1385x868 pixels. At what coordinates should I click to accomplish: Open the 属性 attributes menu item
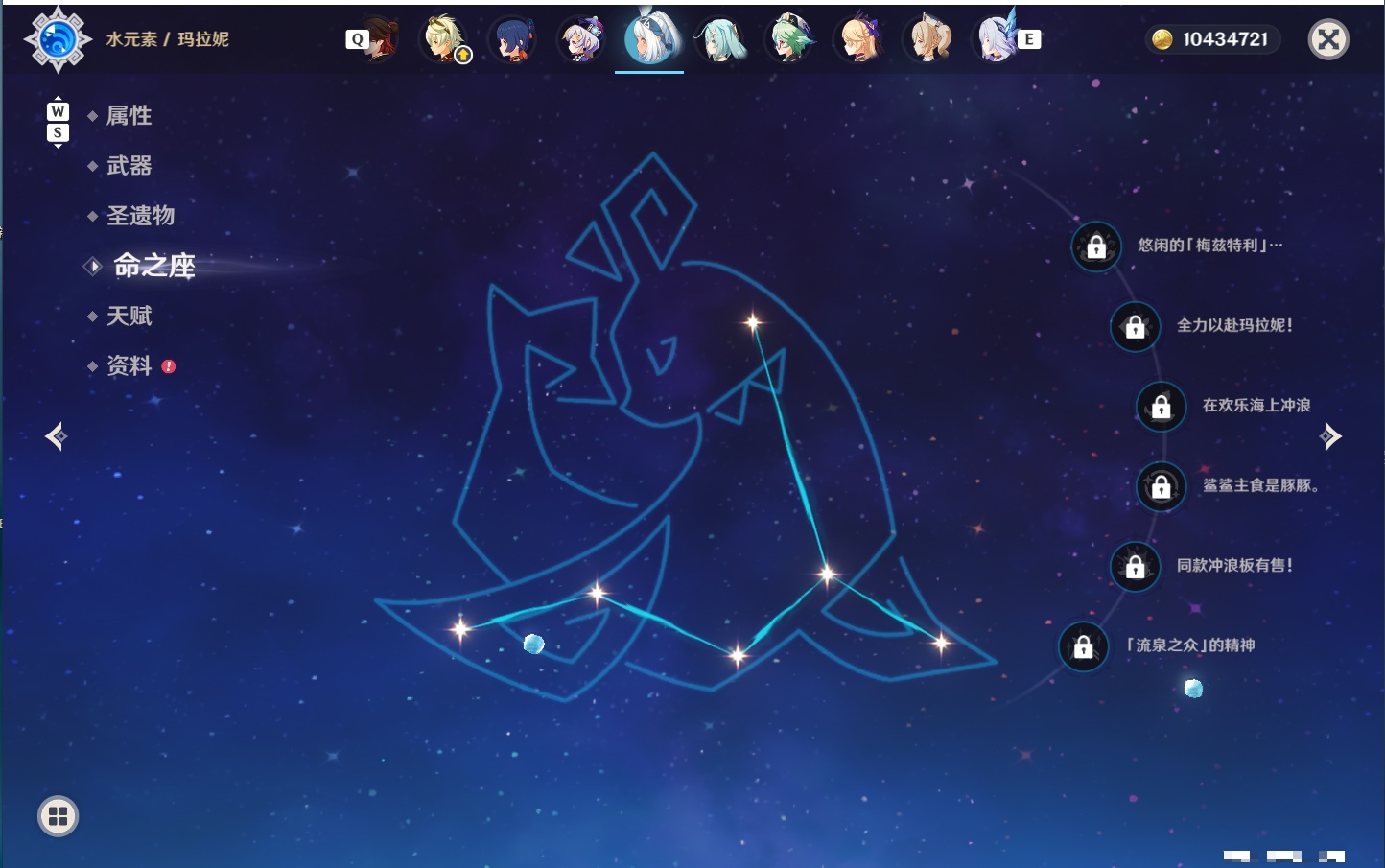[129, 116]
